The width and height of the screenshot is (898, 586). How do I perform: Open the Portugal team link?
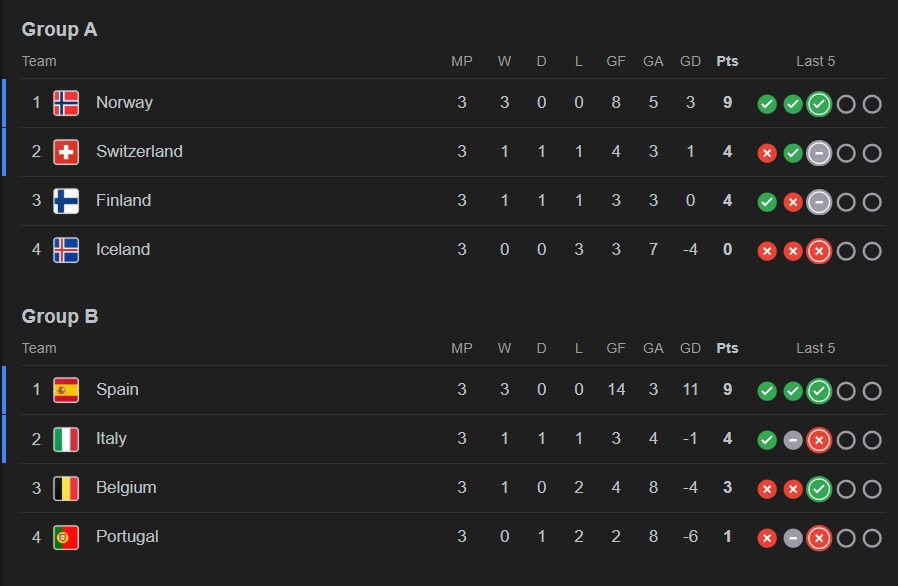pos(127,536)
